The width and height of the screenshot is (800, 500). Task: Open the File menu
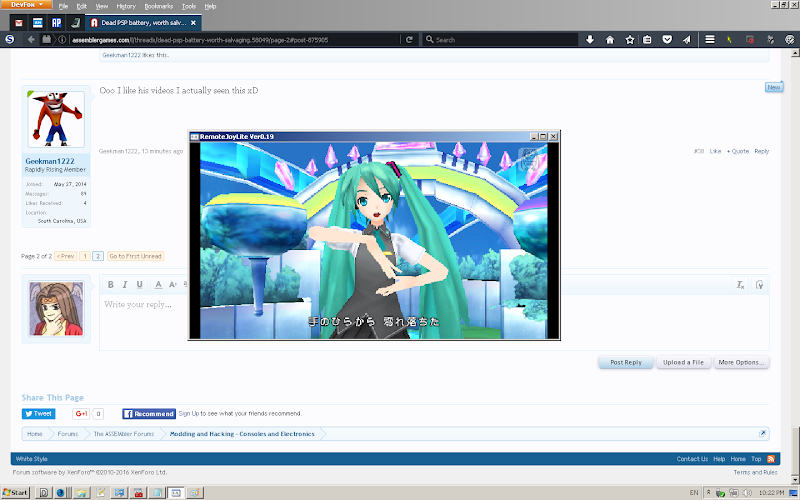coord(63,6)
